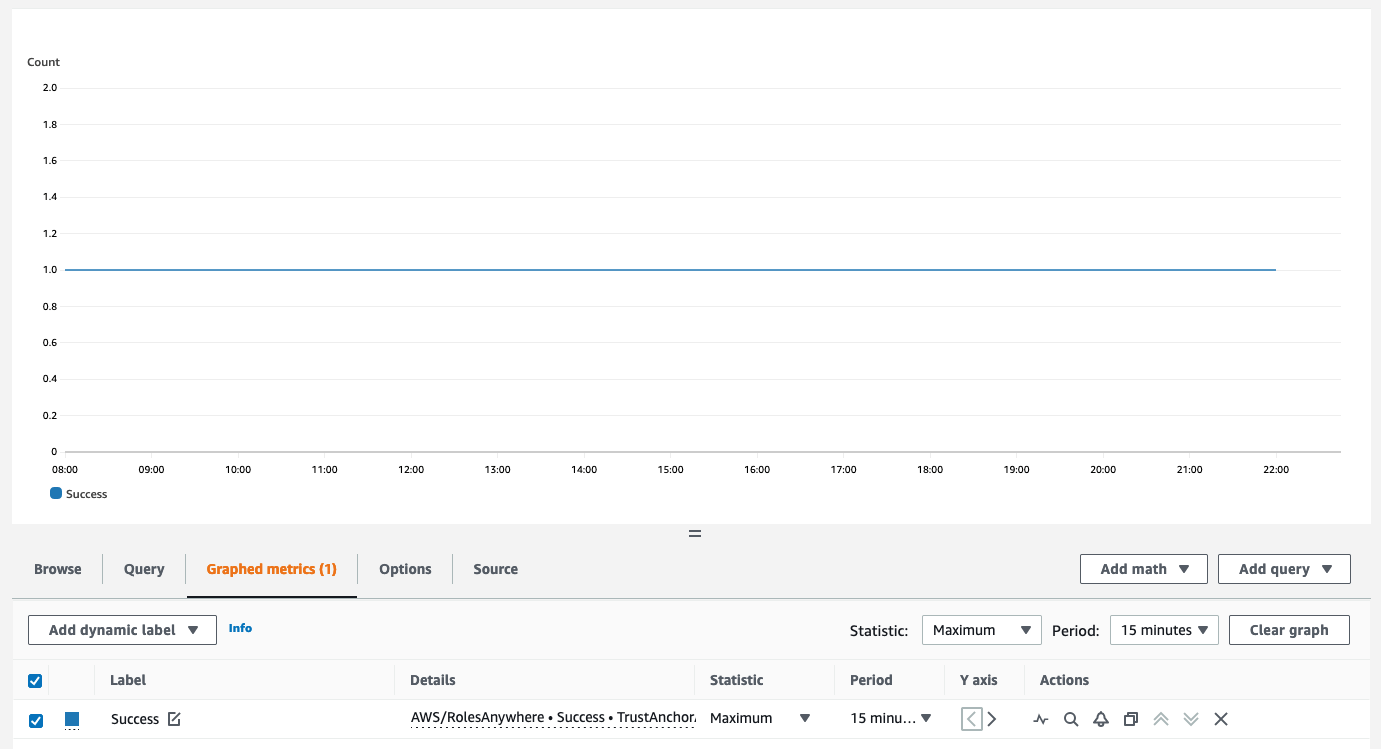Open the Graphed metrics tab

pyautogui.click(x=271, y=569)
